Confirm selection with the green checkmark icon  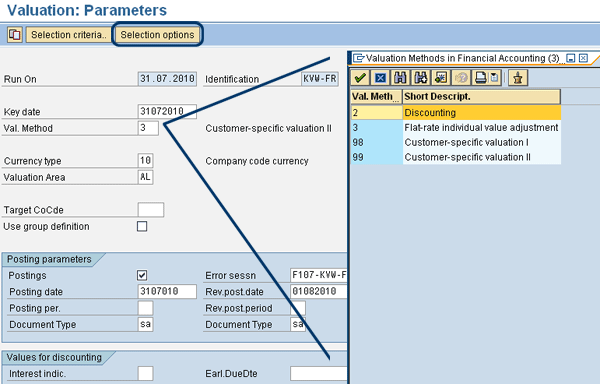click(360, 78)
